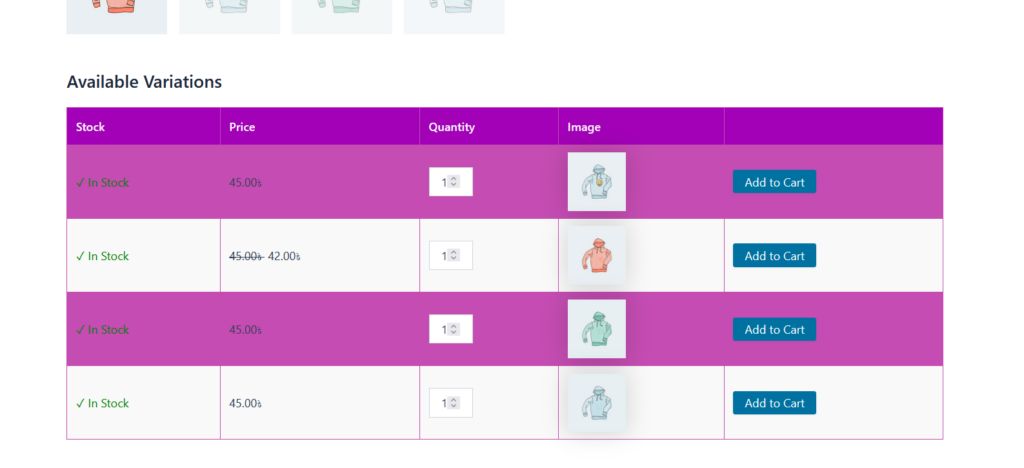The width and height of the screenshot is (1024, 468).
Task: Click the Quantity column header
Action: click(x=451, y=127)
